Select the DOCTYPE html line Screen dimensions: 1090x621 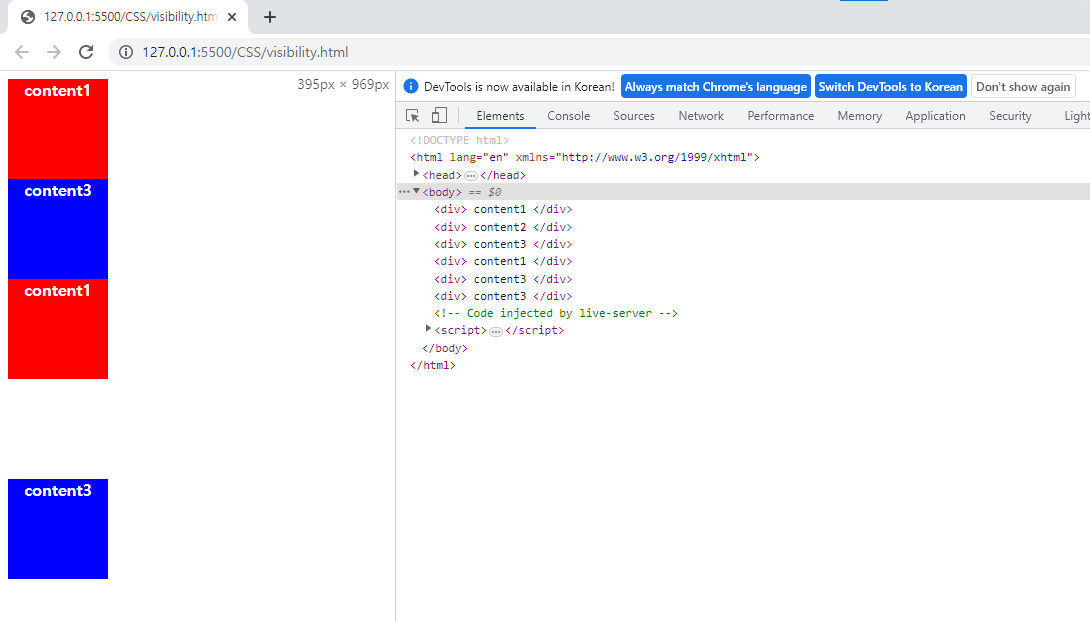click(x=459, y=140)
